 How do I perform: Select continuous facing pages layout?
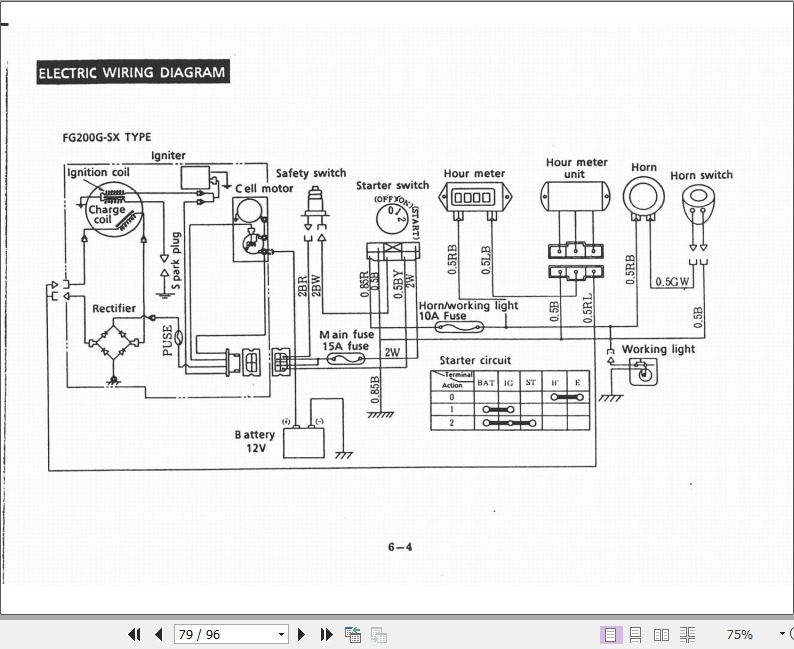pos(687,634)
